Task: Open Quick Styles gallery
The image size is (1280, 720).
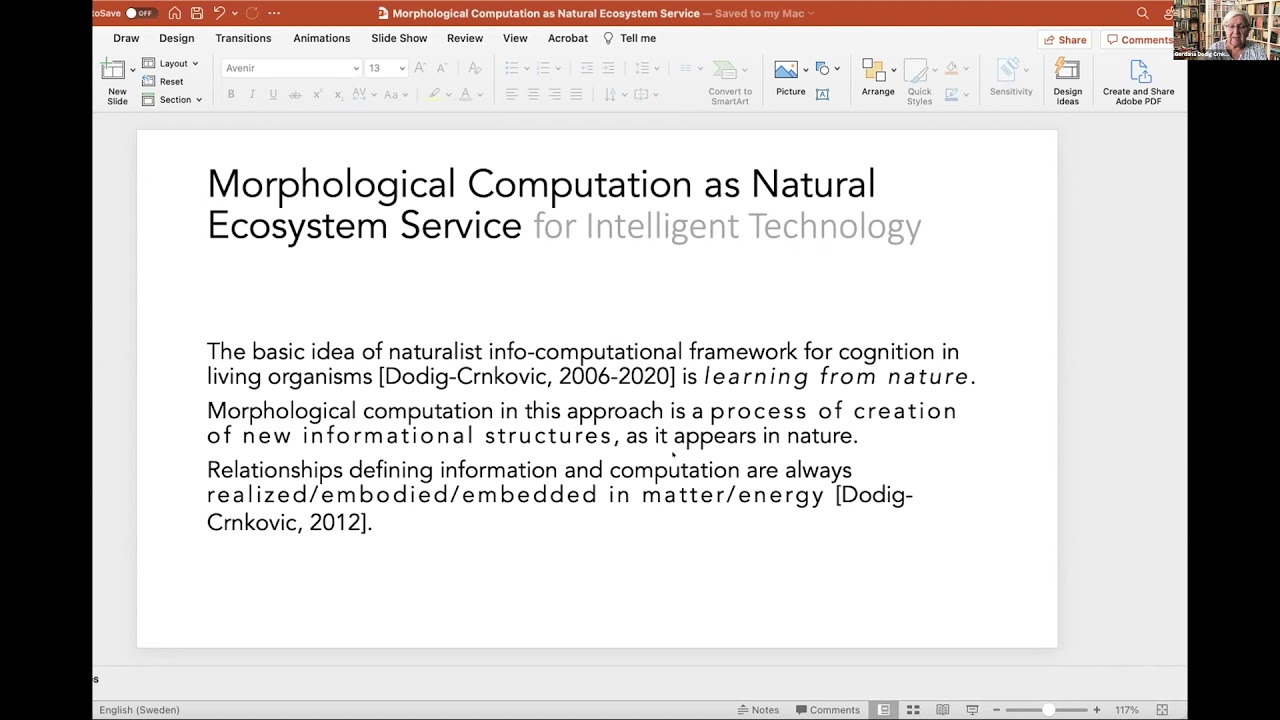Action: pyautogui.click(x=919, y=82)
